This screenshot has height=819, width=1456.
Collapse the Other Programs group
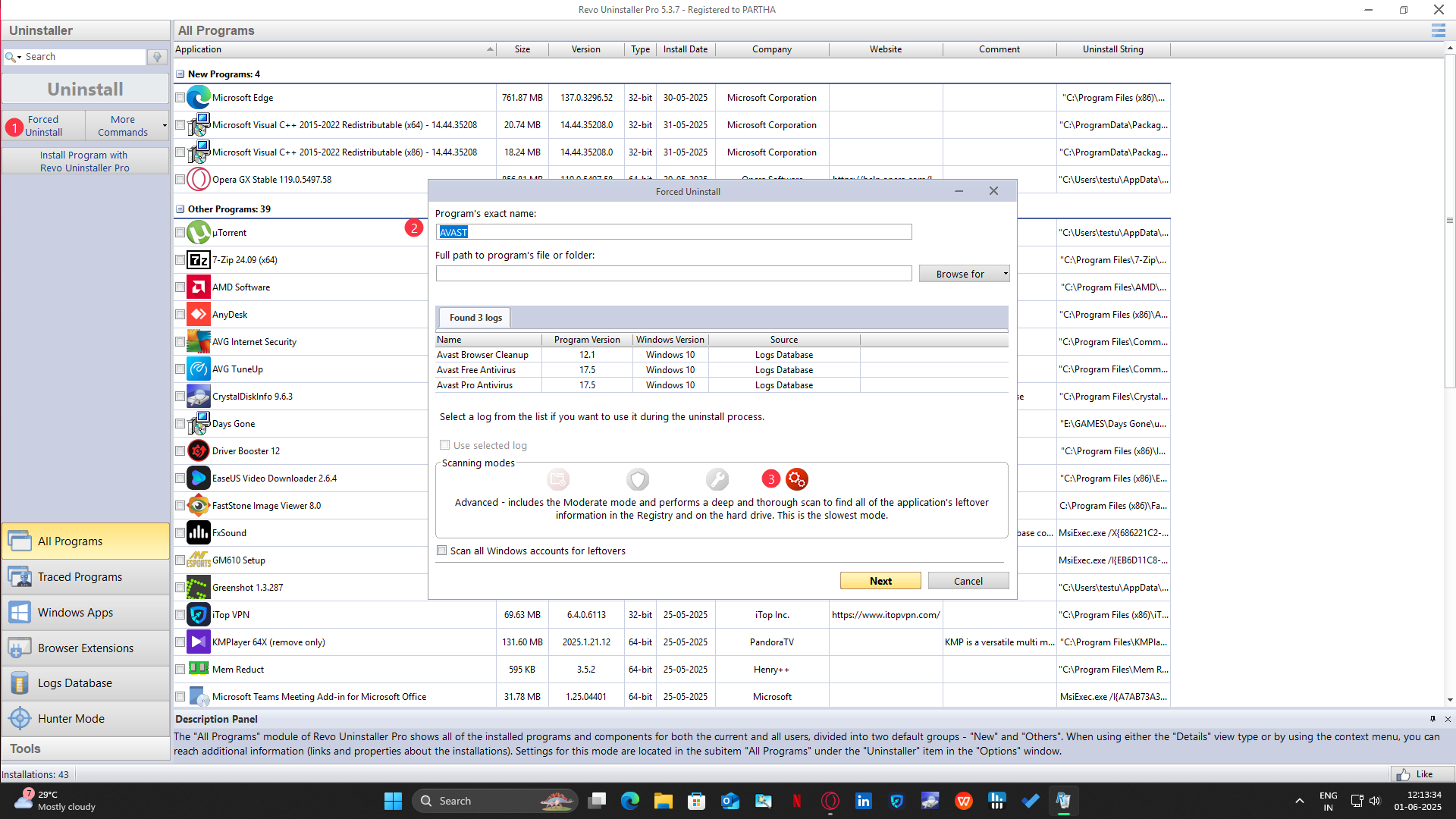coord(180,209)
